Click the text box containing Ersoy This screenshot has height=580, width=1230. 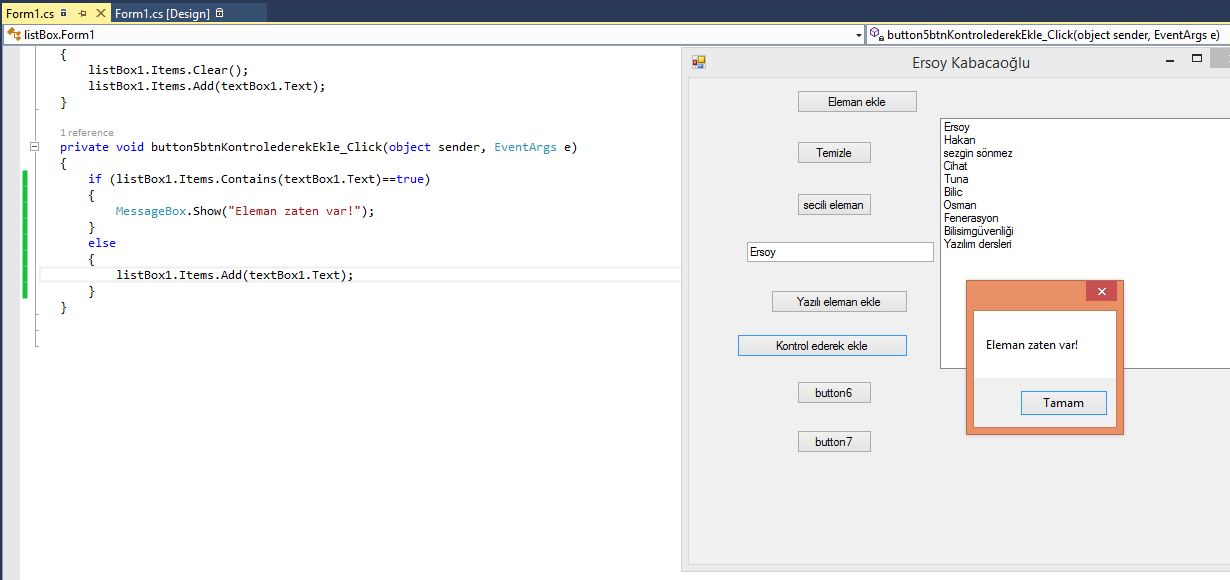[840, 252]
